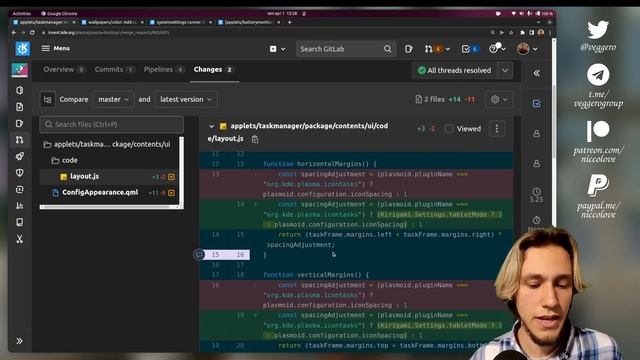Open a new Chrome tab with plus
Image resolution: width=640 pixels, height=360 pixels.
coord(290,22)
